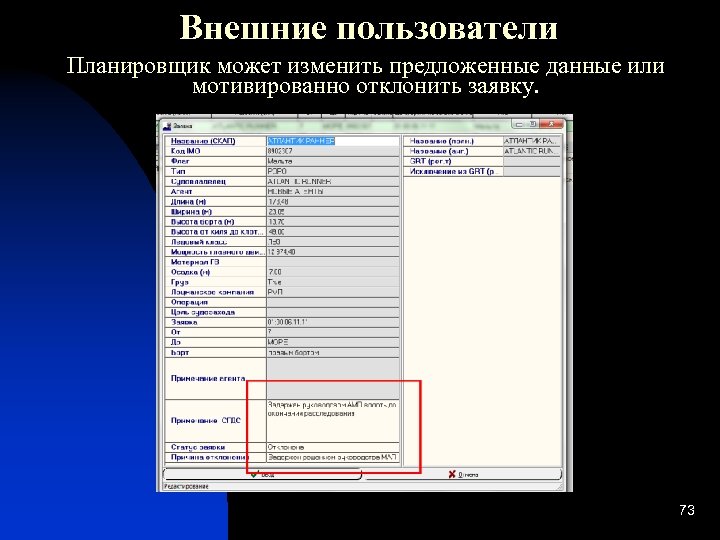Image resolution: width=720 pixels, height=540 pixels.
Task: Confirm the form with the Ввод button
Action: (x=262, y=474)
